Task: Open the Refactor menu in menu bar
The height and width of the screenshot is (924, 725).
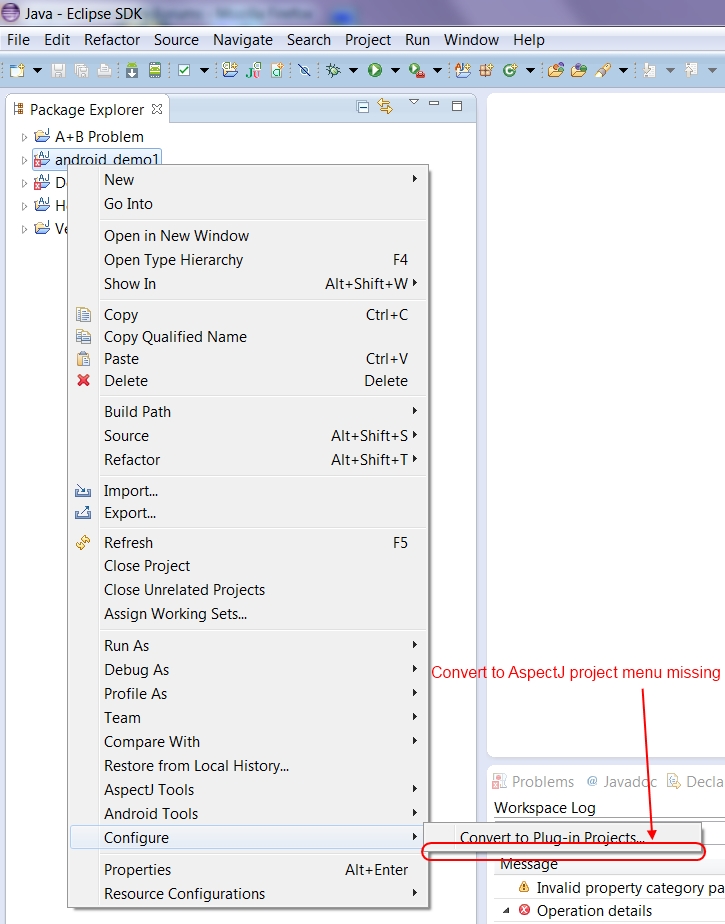Action: click(112, 40)
